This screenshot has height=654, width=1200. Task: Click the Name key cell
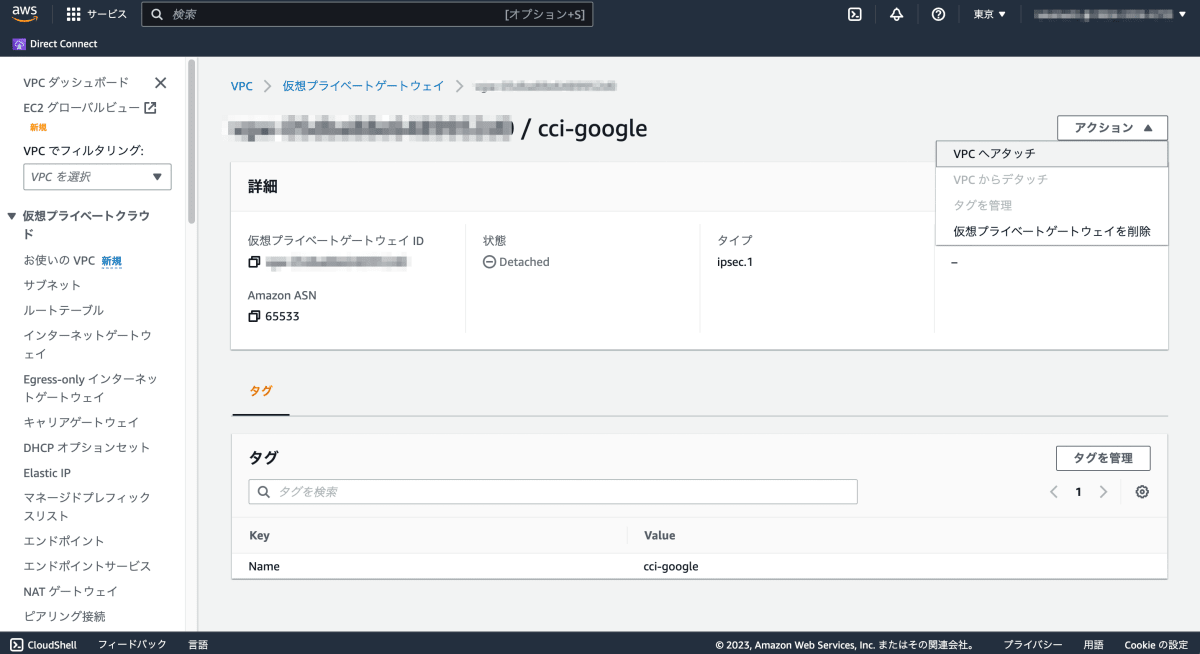pos(264,566)
